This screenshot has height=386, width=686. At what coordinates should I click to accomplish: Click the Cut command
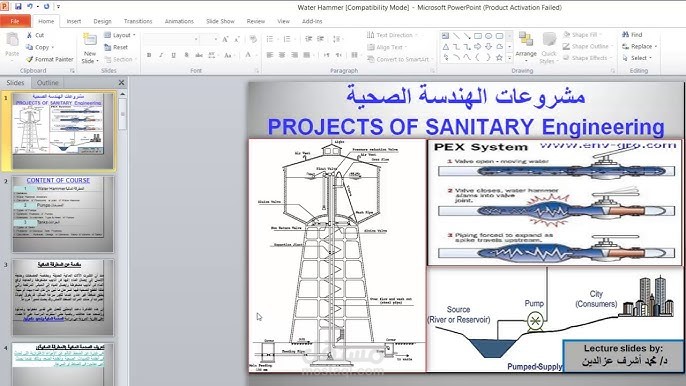click(x=35, y=35)
